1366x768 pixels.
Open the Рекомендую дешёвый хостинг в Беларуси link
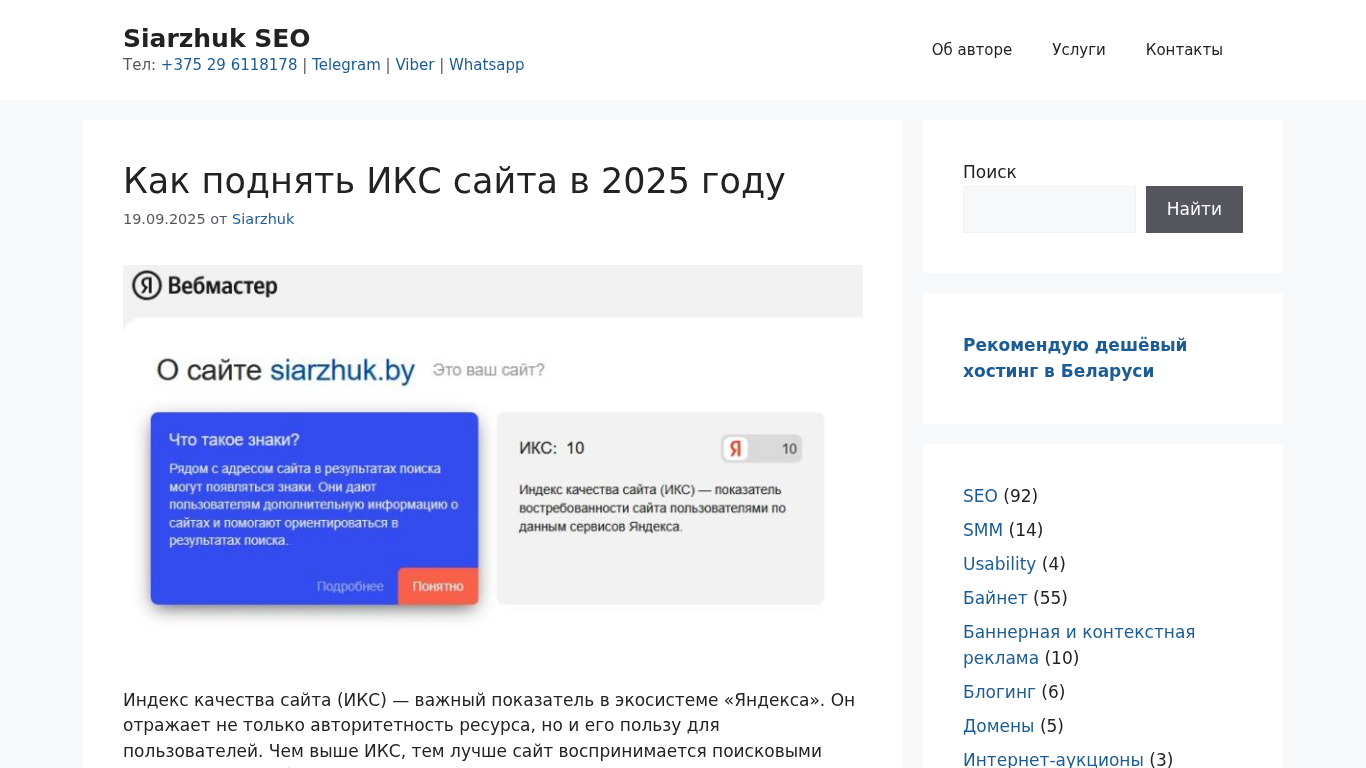[x=1075, y=358]
